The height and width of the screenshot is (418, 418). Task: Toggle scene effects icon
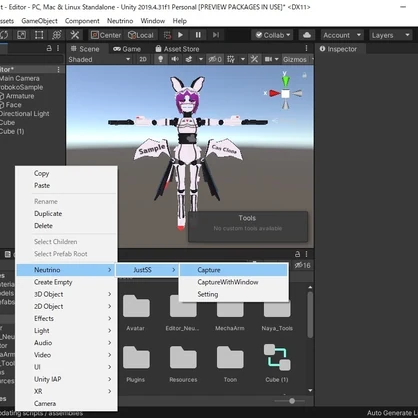point(189,59)
